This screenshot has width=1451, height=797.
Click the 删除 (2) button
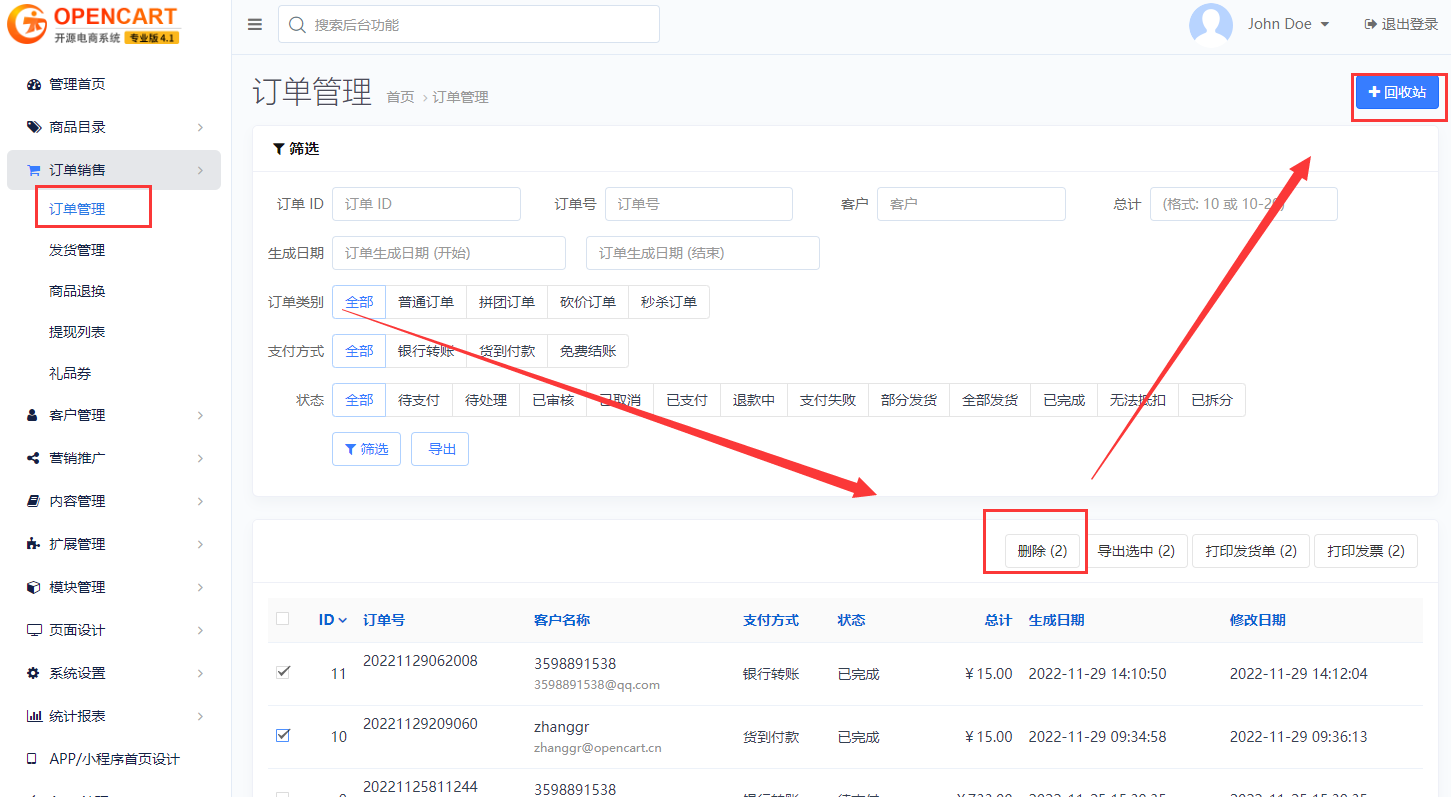(x=1041, y=551)
